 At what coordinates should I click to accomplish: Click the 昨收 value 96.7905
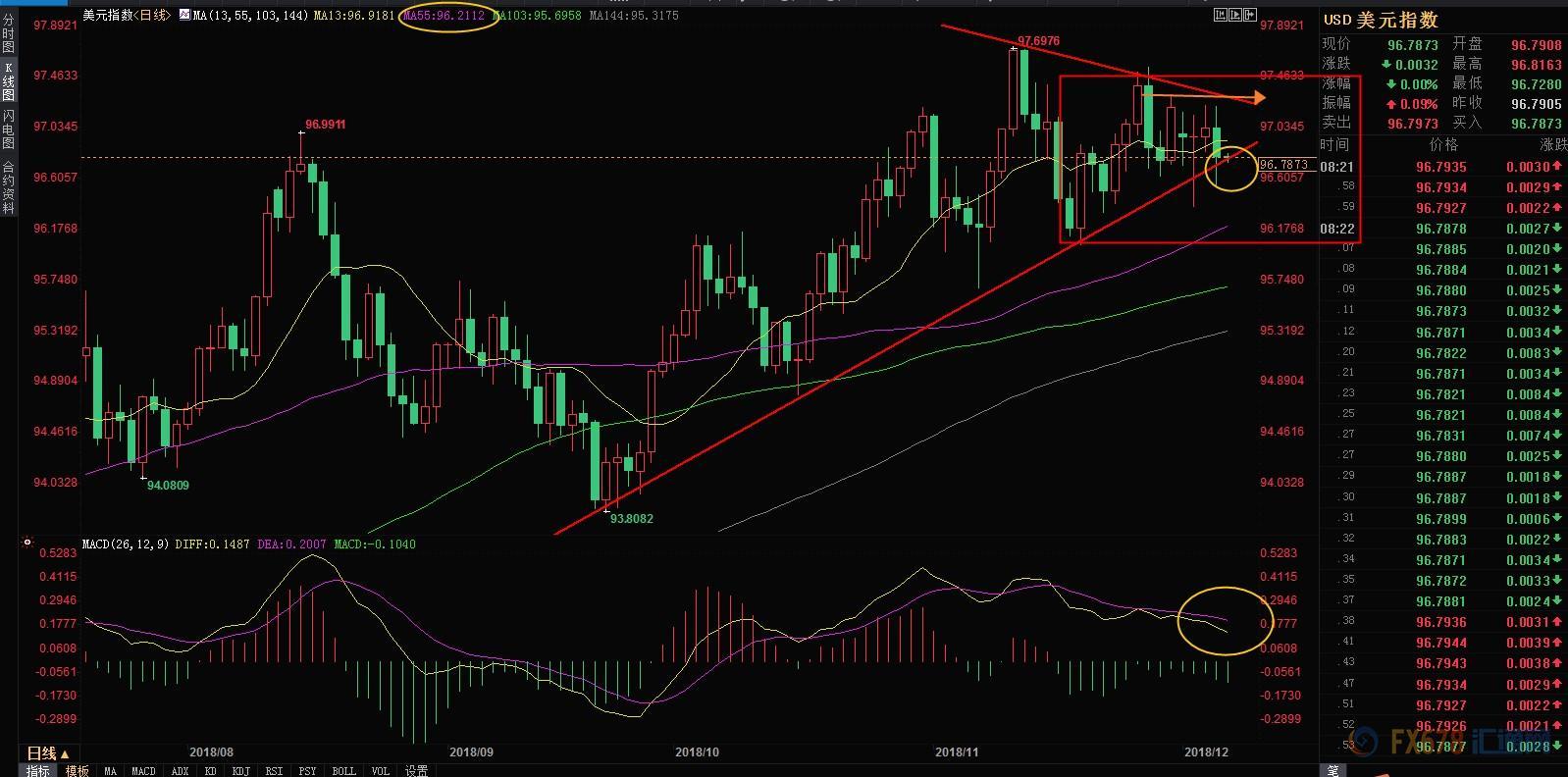tap(1537, 104)
